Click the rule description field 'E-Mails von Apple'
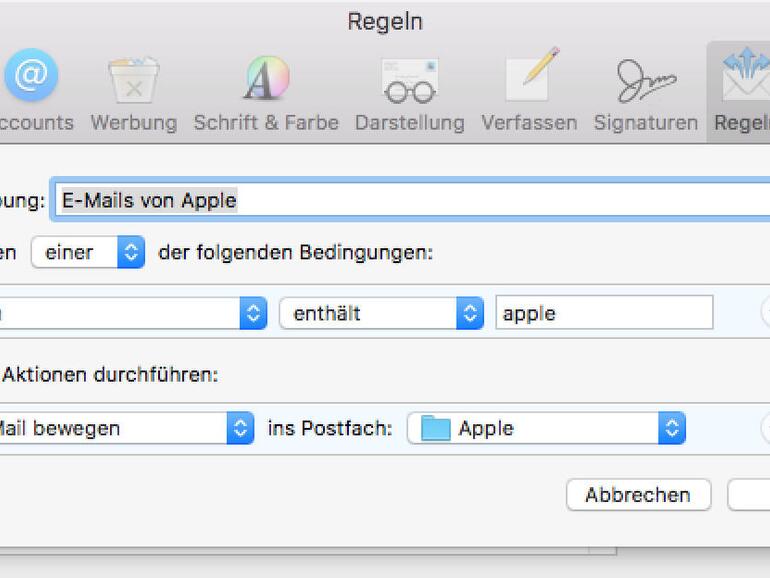This screenshot has height=578, width=770. point(412,200)
